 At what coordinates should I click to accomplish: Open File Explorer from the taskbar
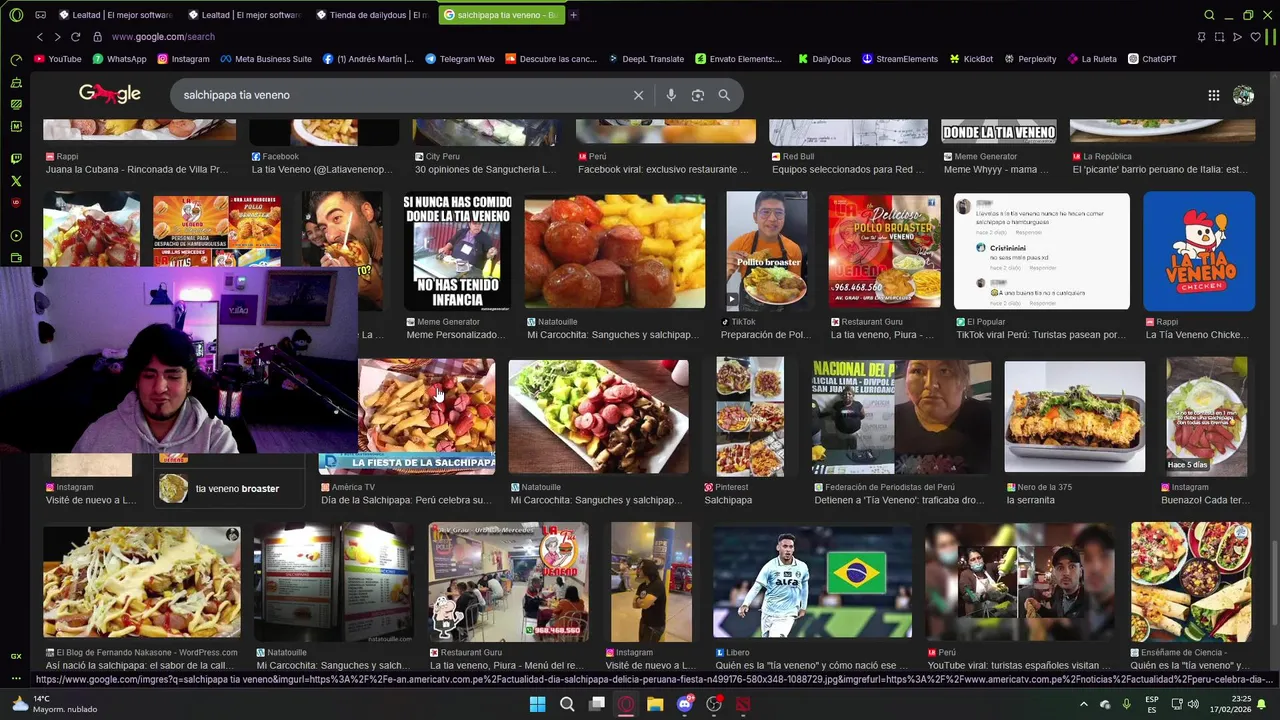tap(655, 704)
